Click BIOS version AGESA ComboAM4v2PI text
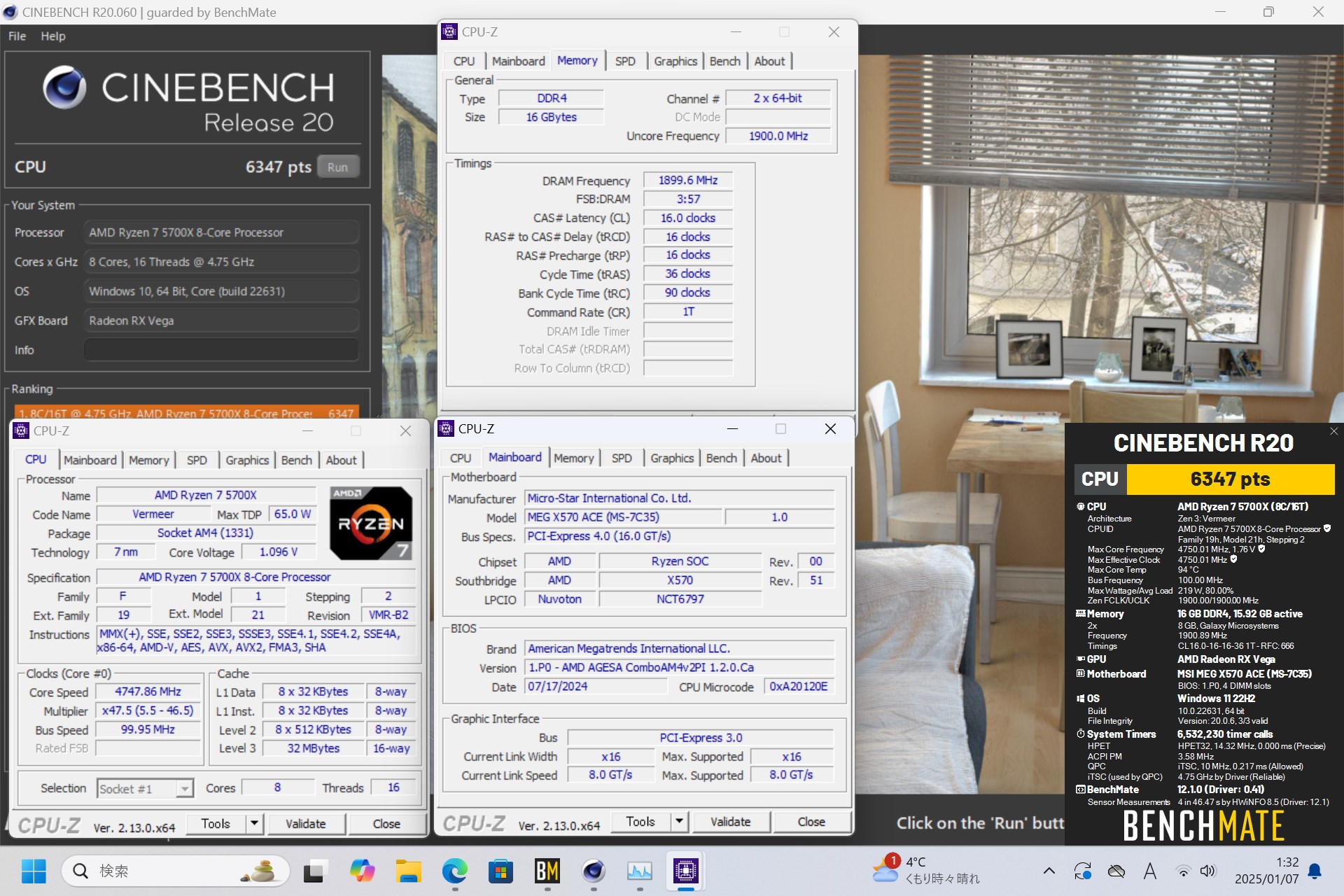 pos(680,668)
